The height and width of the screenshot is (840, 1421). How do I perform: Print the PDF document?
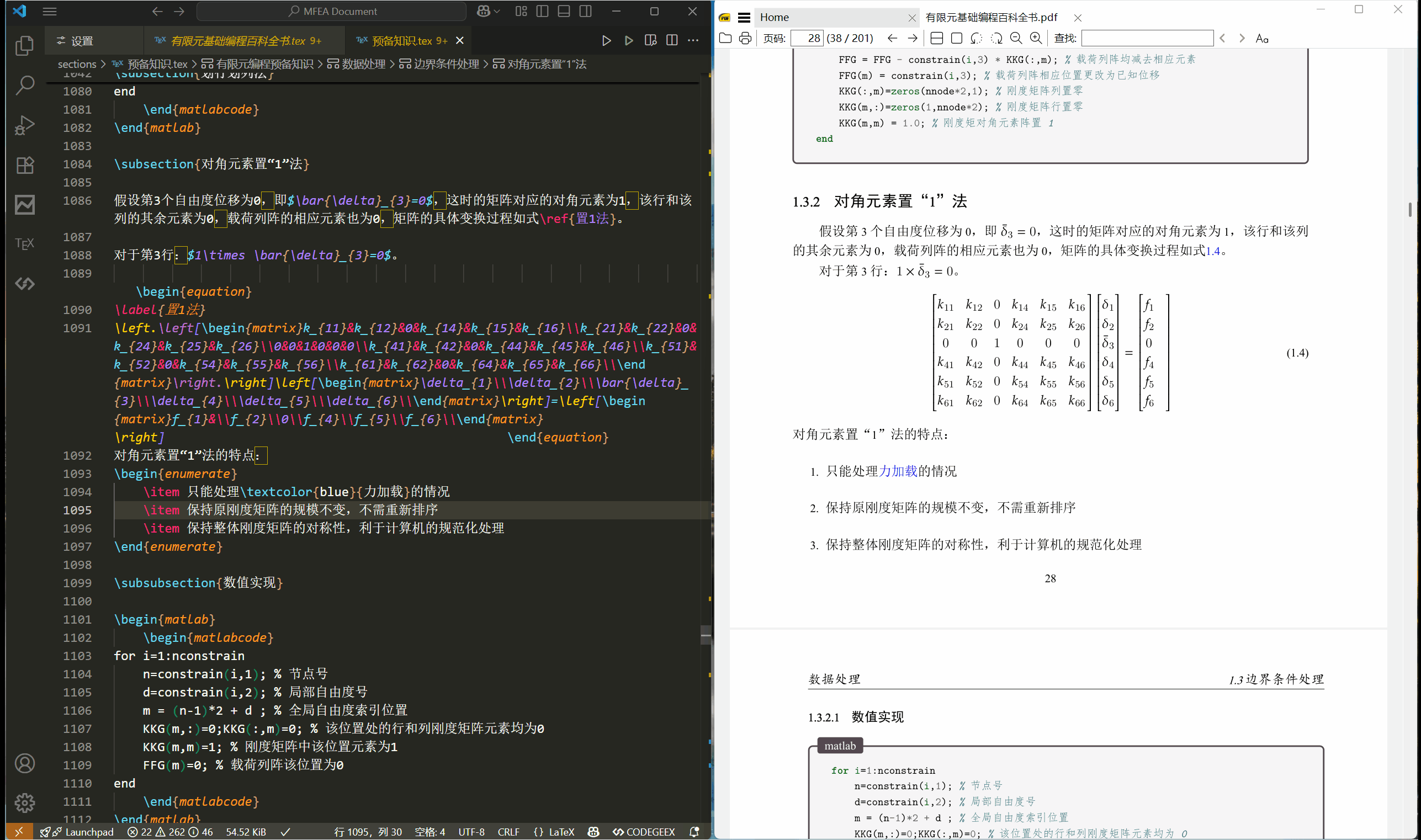click(745, 39)
